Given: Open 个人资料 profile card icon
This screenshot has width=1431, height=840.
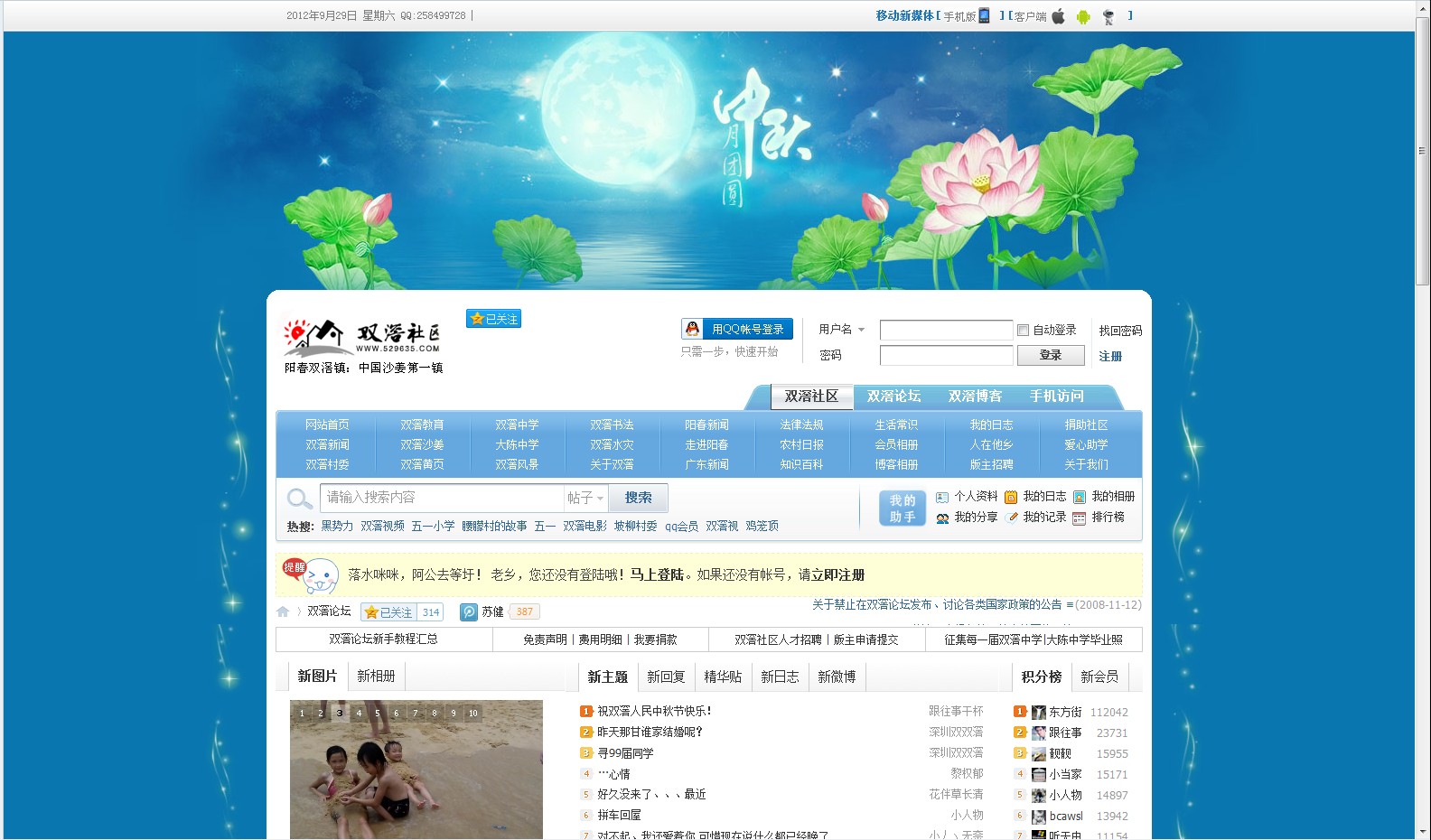Looking at the screenshot, I should point(942,497).
